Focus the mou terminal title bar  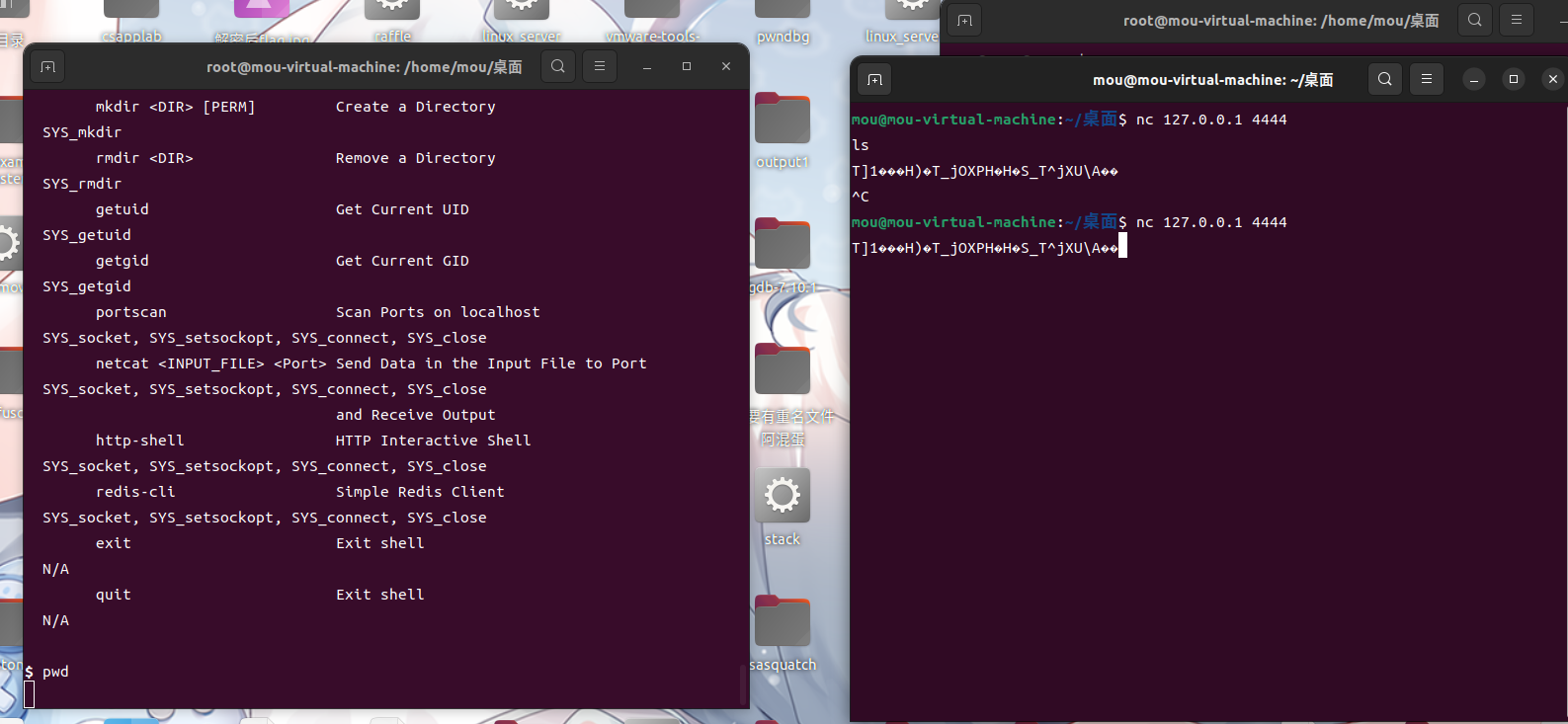(x=1211, y=80)
